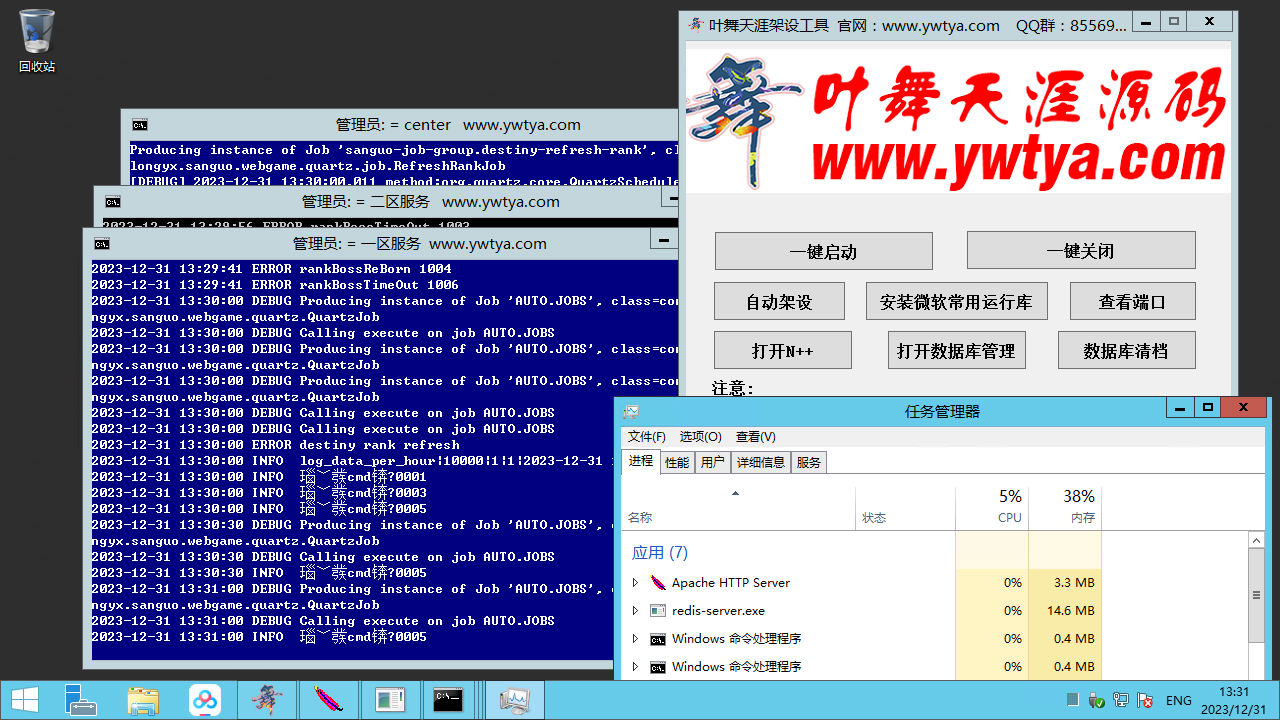Switch to the 性能 tab
Screen dimensions: 1280x720
677,462
